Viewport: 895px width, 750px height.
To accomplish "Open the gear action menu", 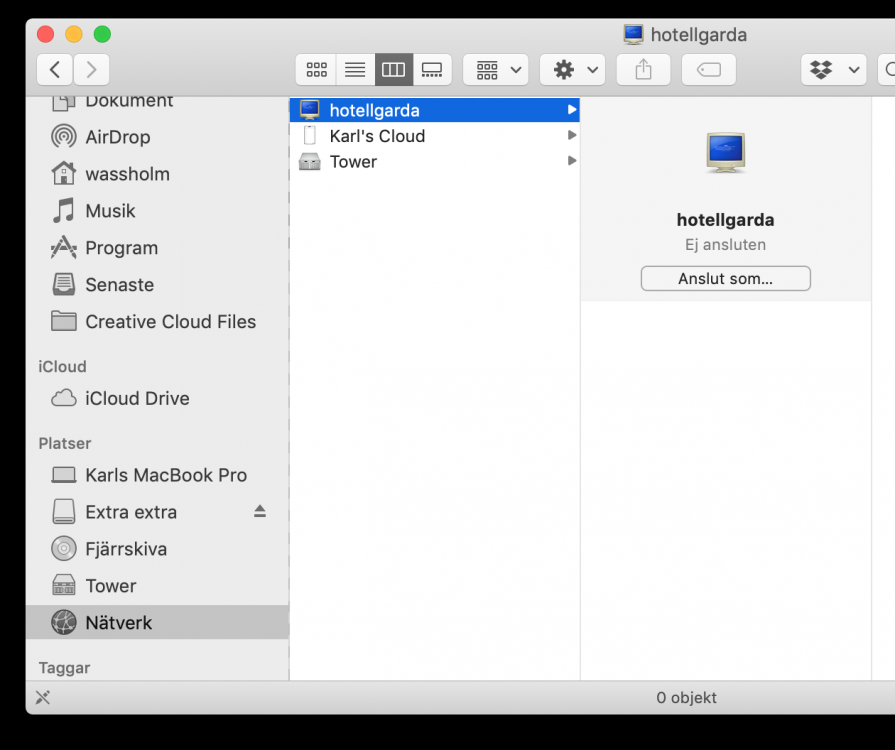I will [x=572, y=70].
